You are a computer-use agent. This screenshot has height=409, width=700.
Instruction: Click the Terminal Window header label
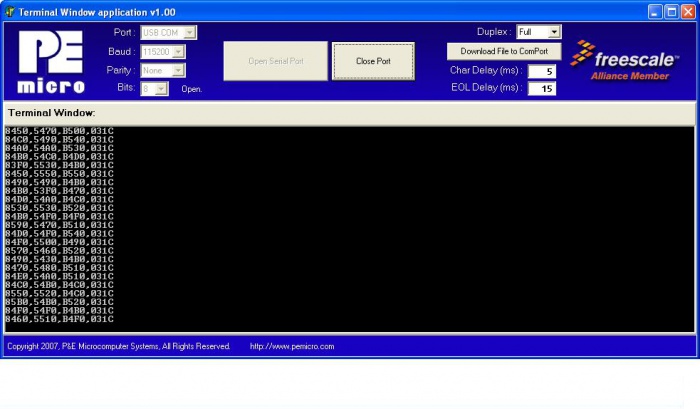pyautogui.click(x=51, y=113)
